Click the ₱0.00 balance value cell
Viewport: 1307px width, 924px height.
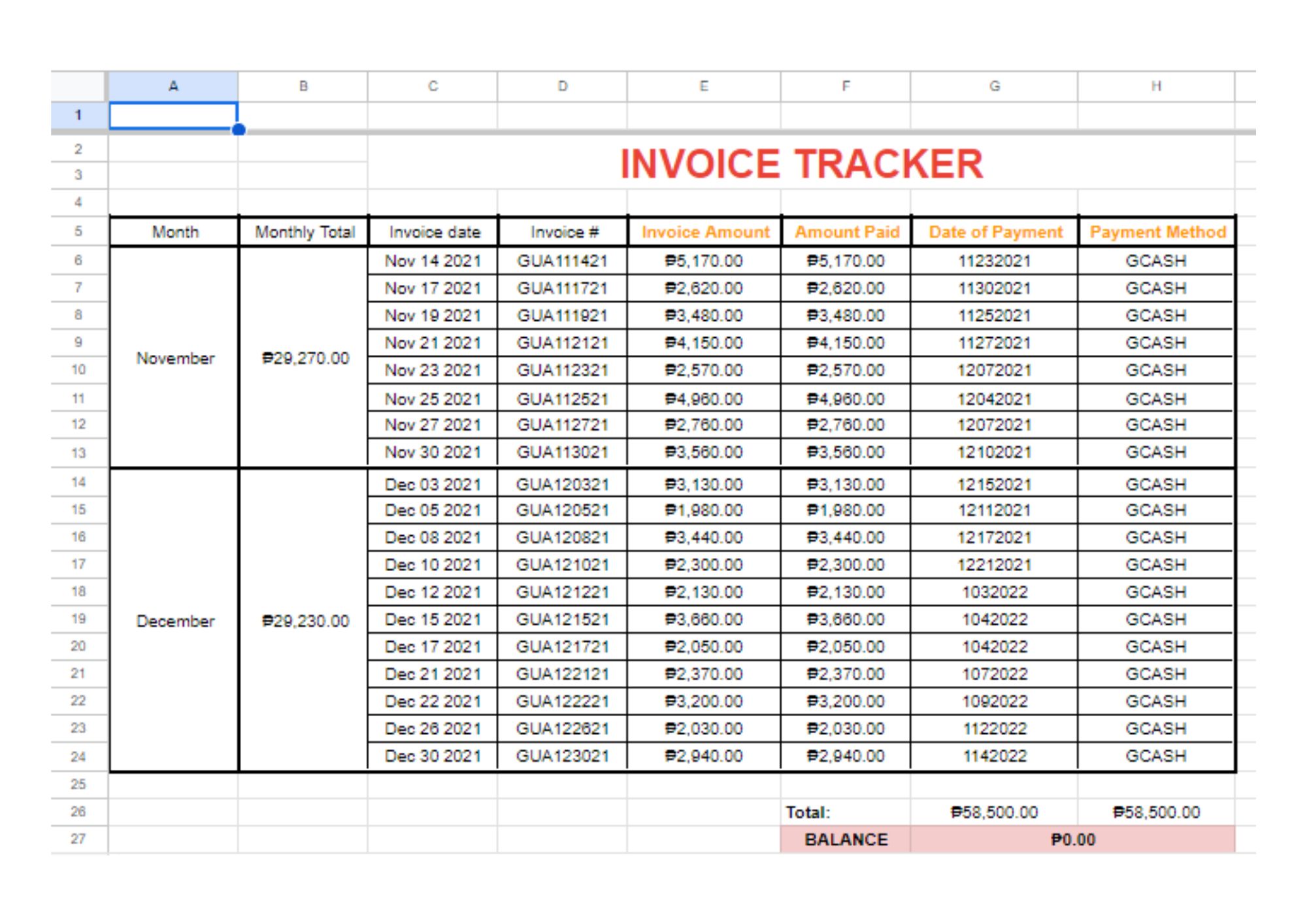tap(1072, 840)
